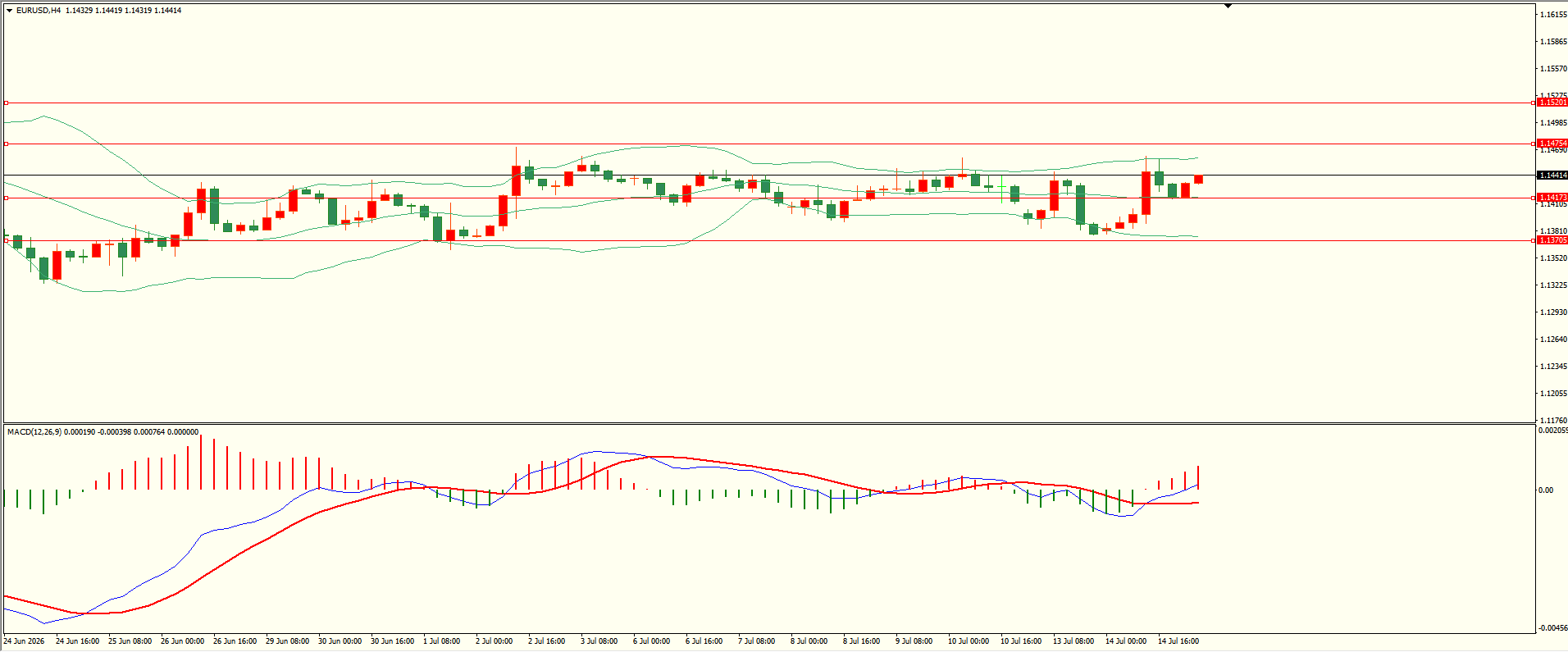Click the 2 Jul 00:00 time label
1568x652 pixels.
[494, 641]
